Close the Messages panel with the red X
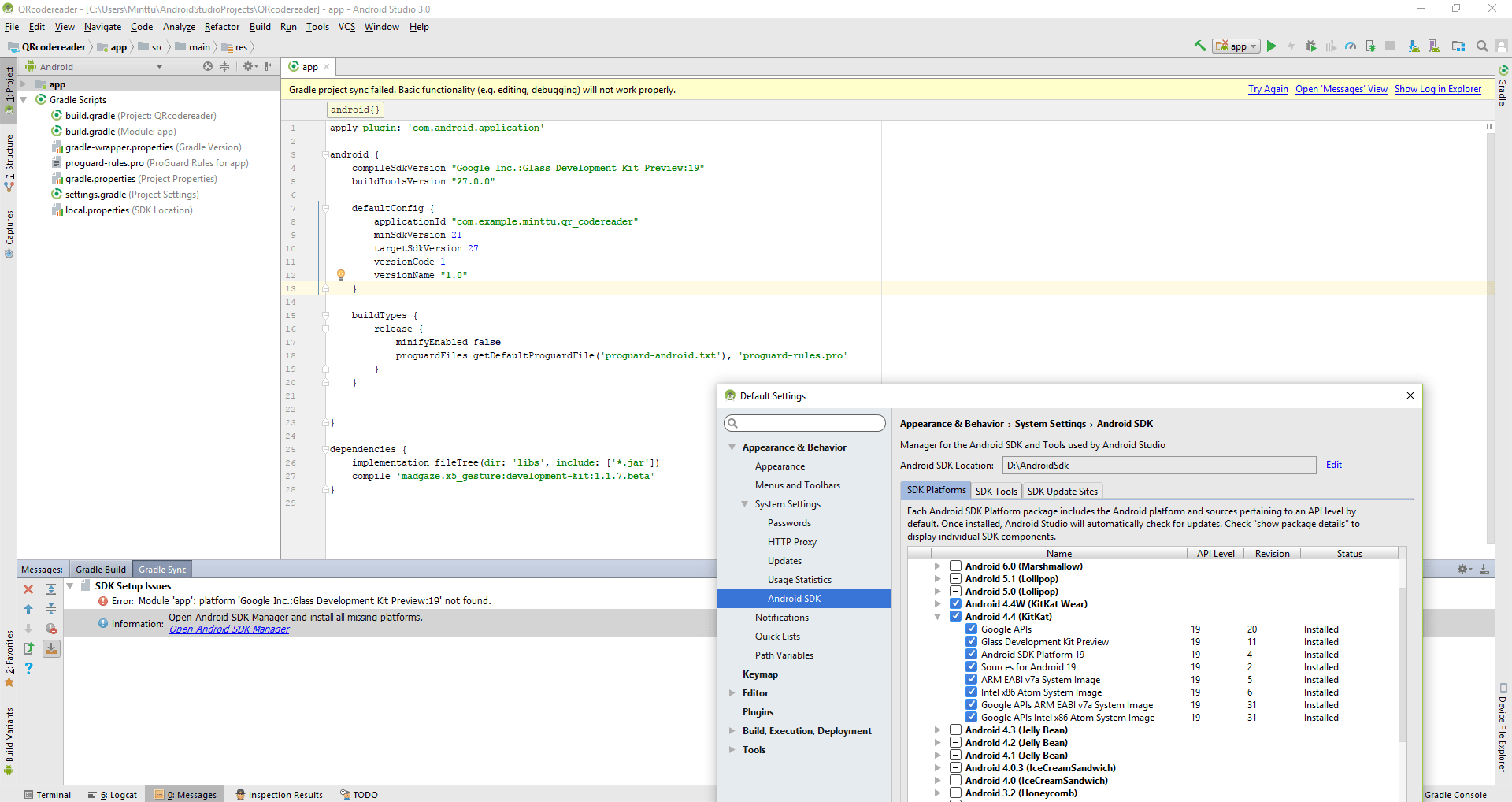Viewport: 1512px width, 802px height. [x=28, y=589]
